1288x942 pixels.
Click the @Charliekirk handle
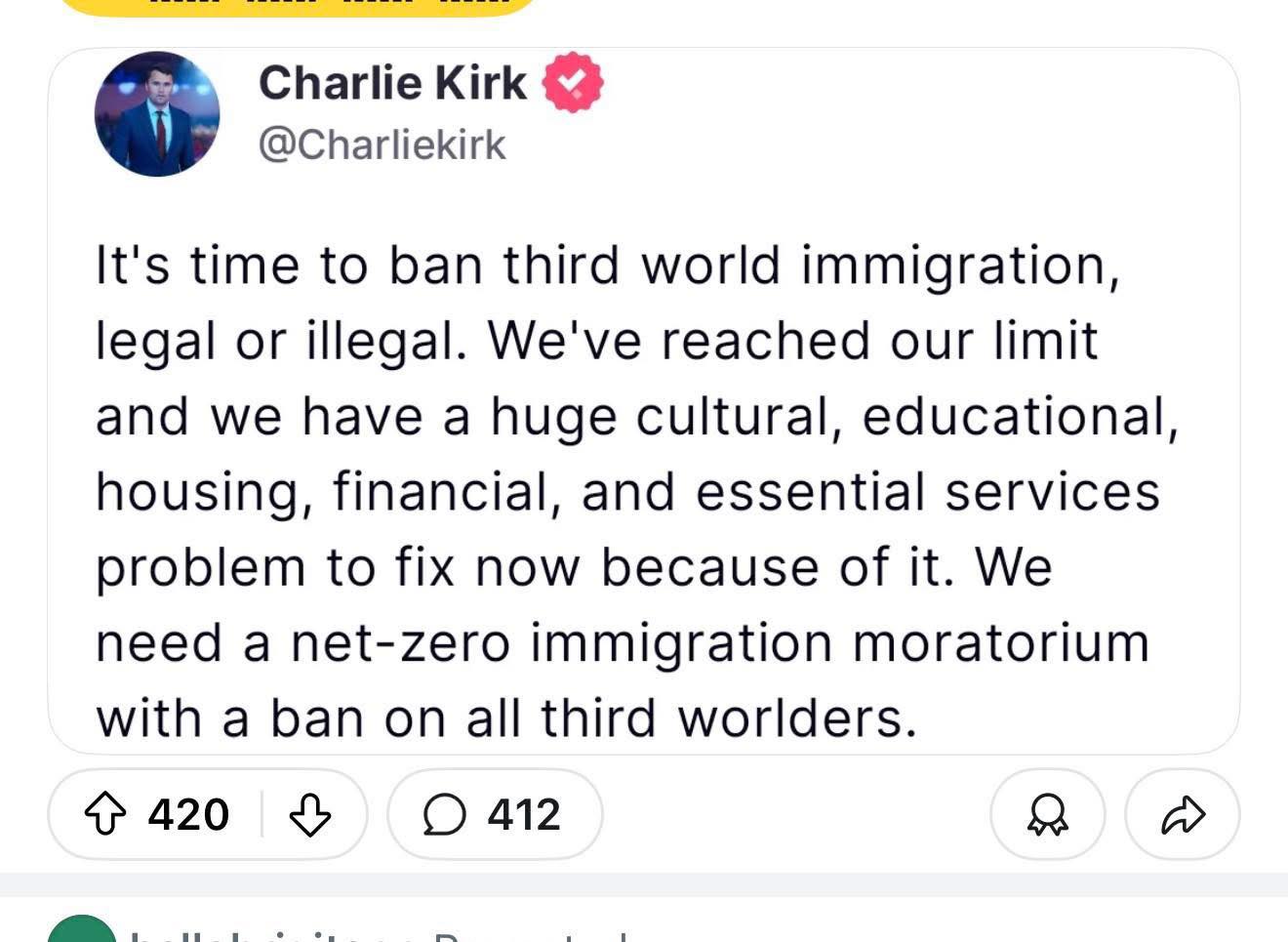(x=382, y=144)
